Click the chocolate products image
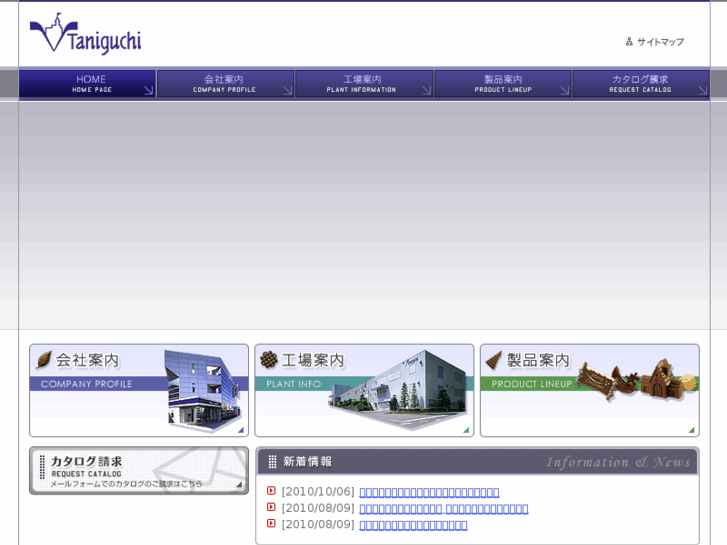Screen dimensions: 727x545 (x=636, y=379)
